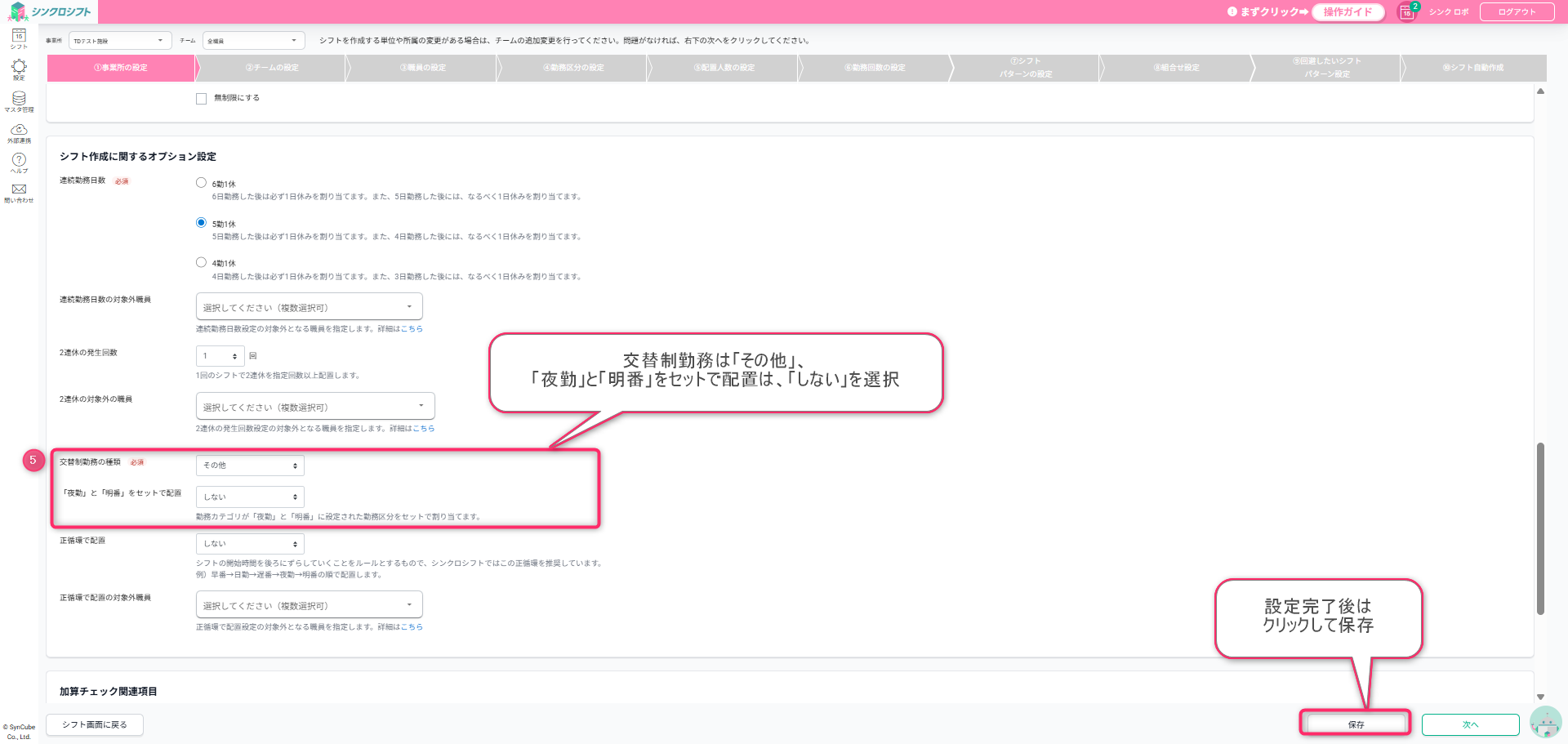This screenshot has width=1568, height=744.
Task: Click the ログアウト button
Action: (1517, 12)
